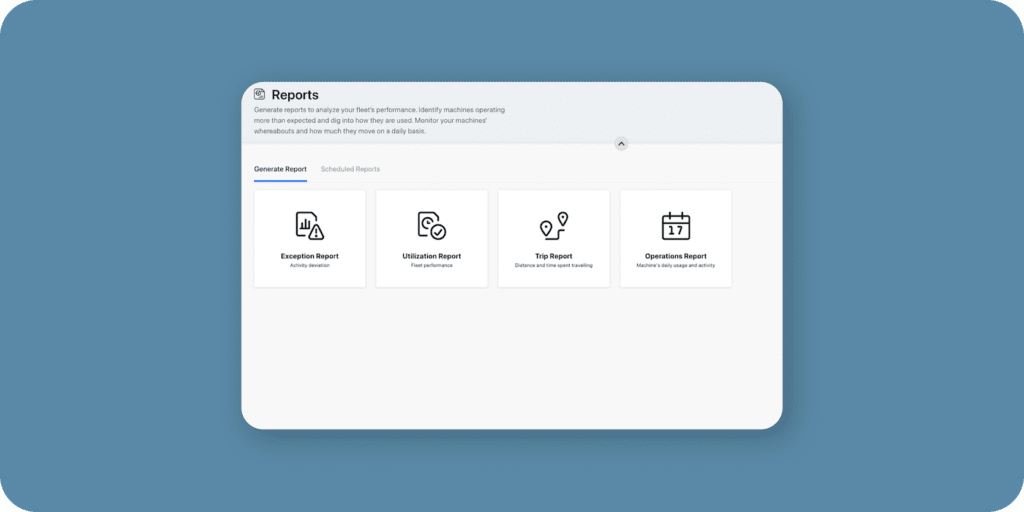Click the Reports header icon

click(259, 94)
